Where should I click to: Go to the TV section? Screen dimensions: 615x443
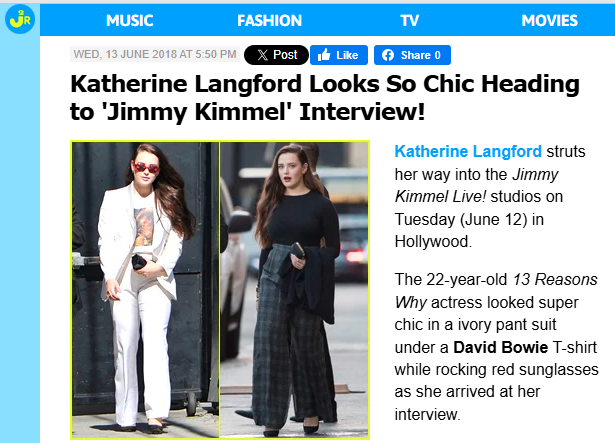[x=409, y=20]
